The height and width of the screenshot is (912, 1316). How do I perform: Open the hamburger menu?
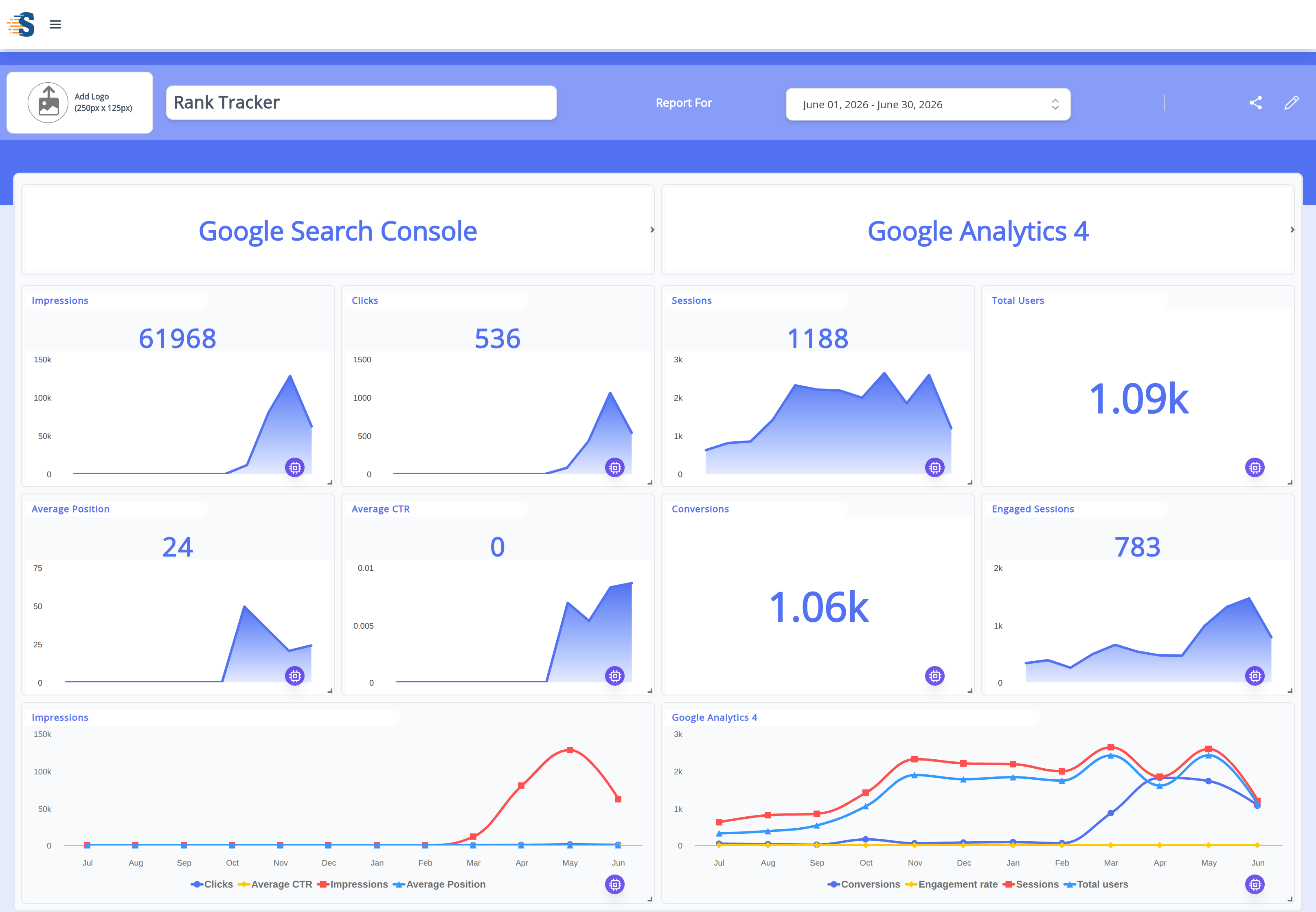(x=55, y=24)
